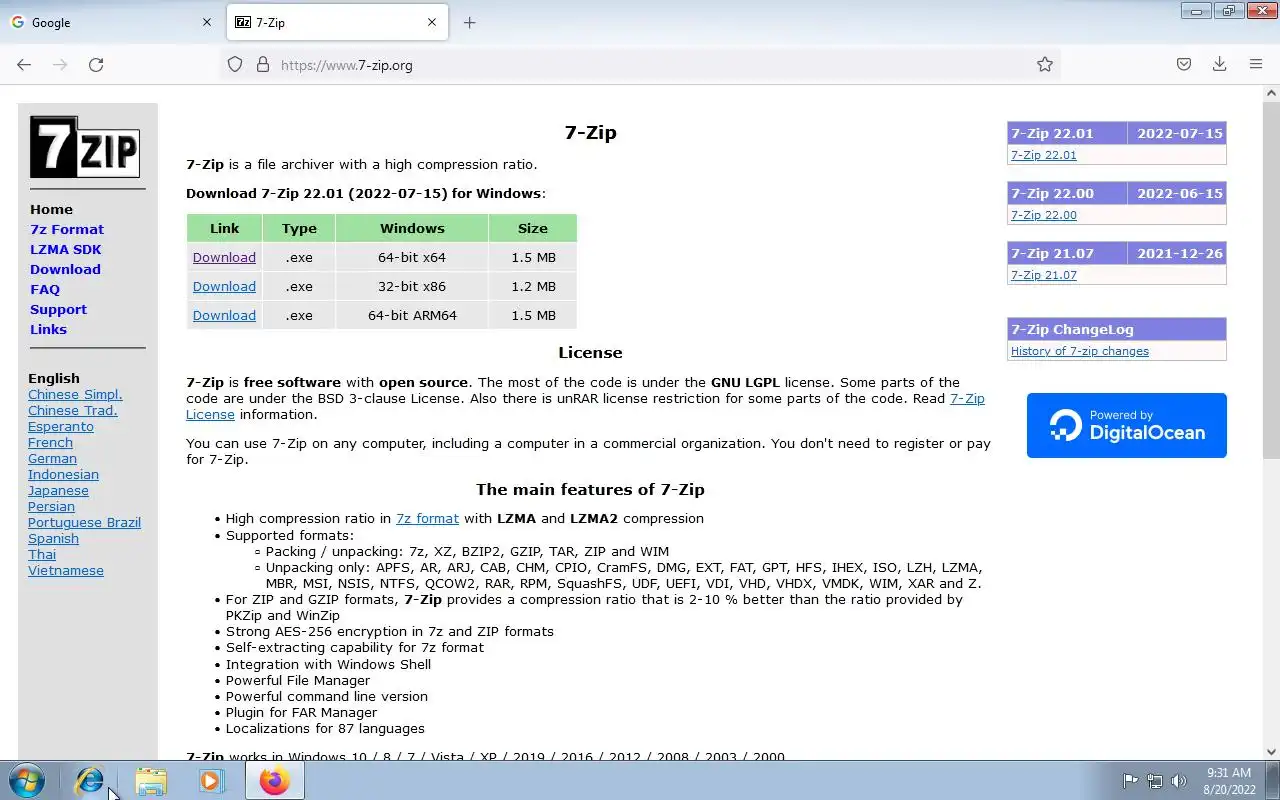Open the Firefox downloads panel
The width and height of the screenshot is (1280, 800).
[1220, 64]
